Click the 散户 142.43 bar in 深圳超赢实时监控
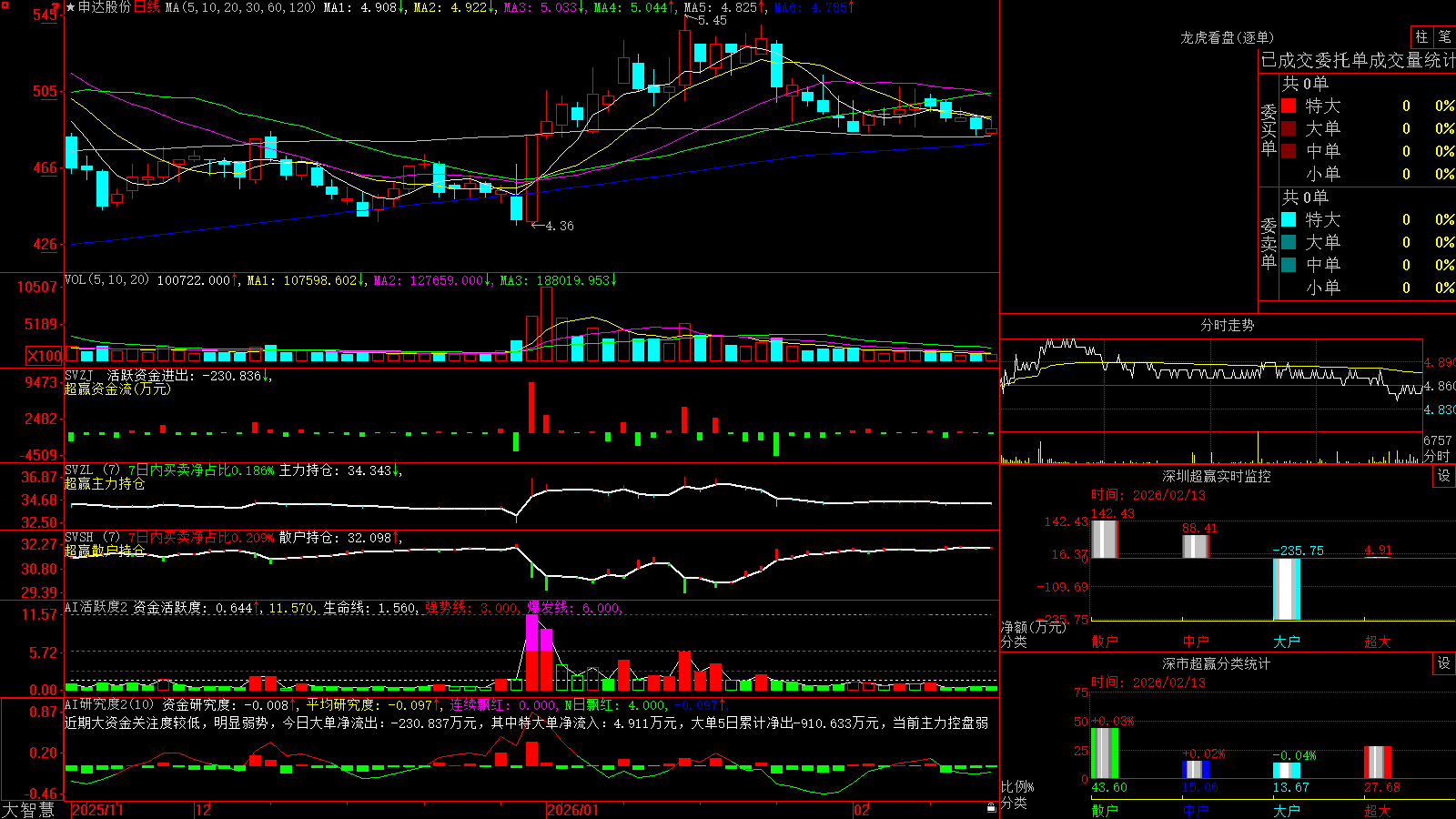The height and width of the screenshot is (819, 1456). [x=1105, y=539]
